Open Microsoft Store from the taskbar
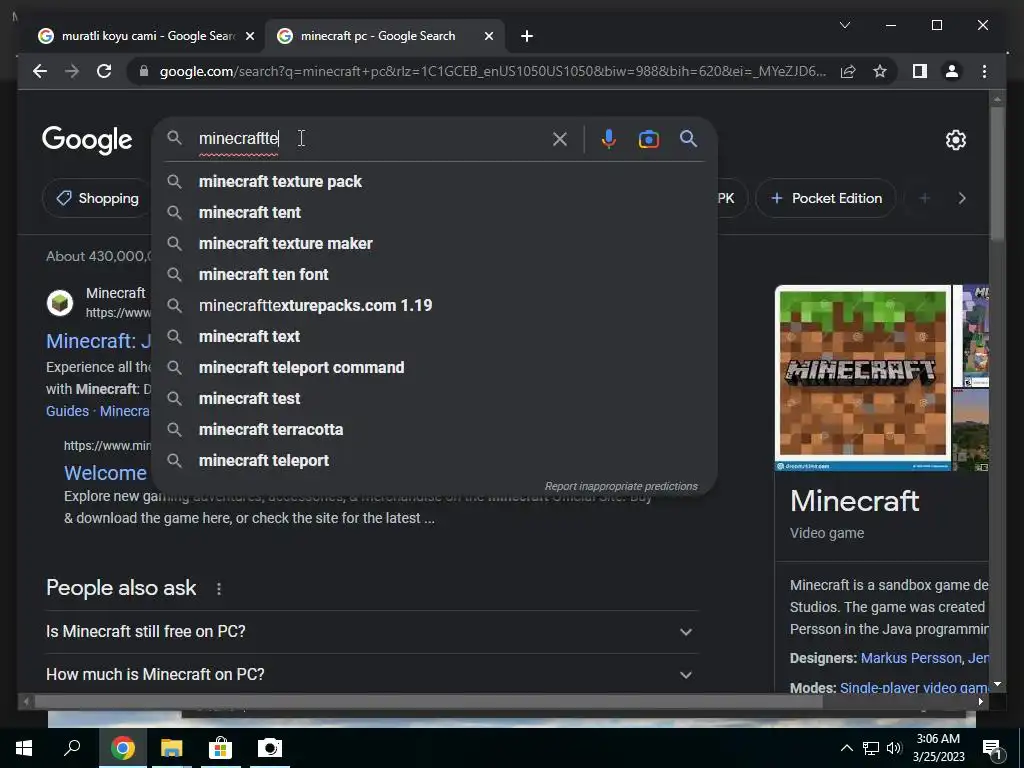The width and height of the screenshot is (1024, 768). (220, 748)
